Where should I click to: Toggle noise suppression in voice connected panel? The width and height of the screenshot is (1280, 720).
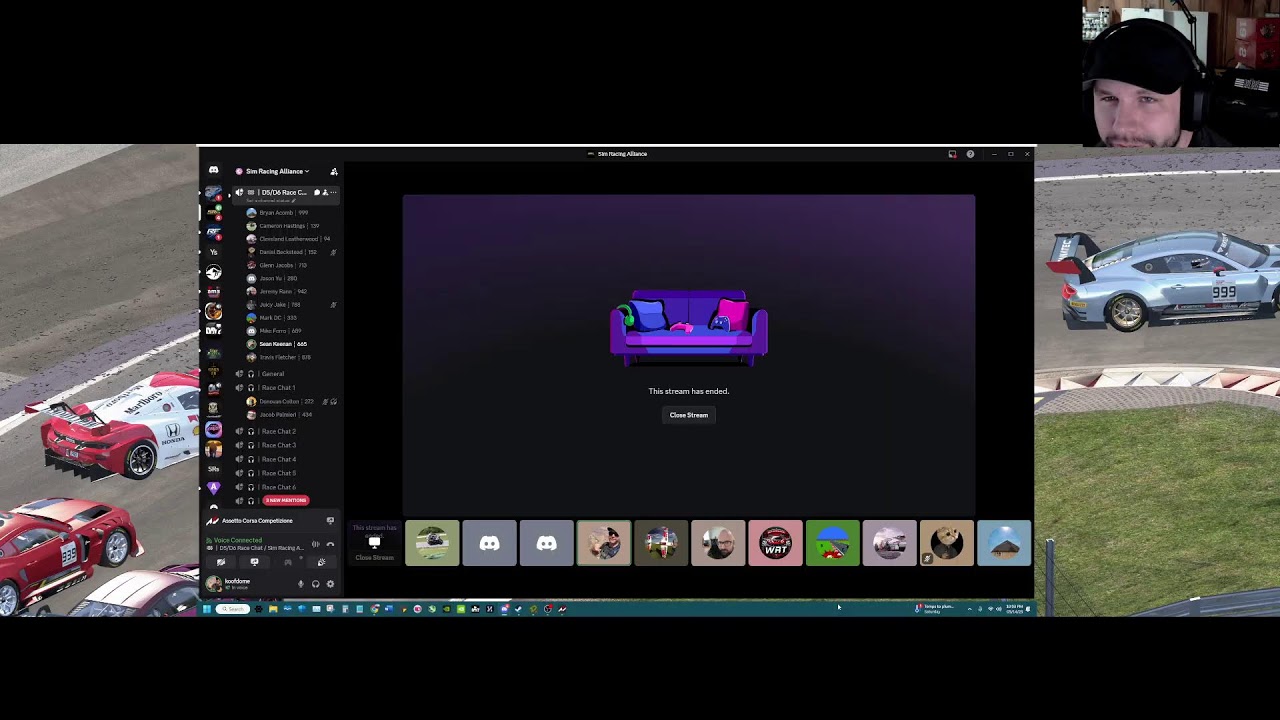(315, 544)
